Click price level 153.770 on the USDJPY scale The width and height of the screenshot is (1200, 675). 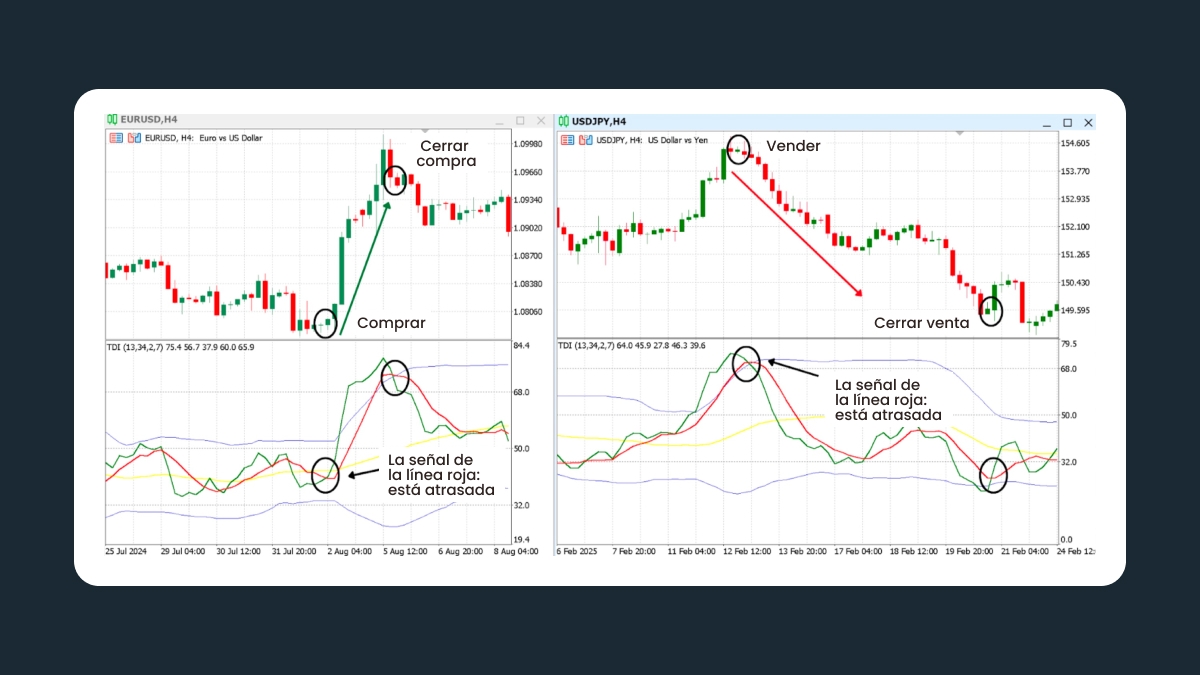pyautogui.click(x=1076, y=172)
